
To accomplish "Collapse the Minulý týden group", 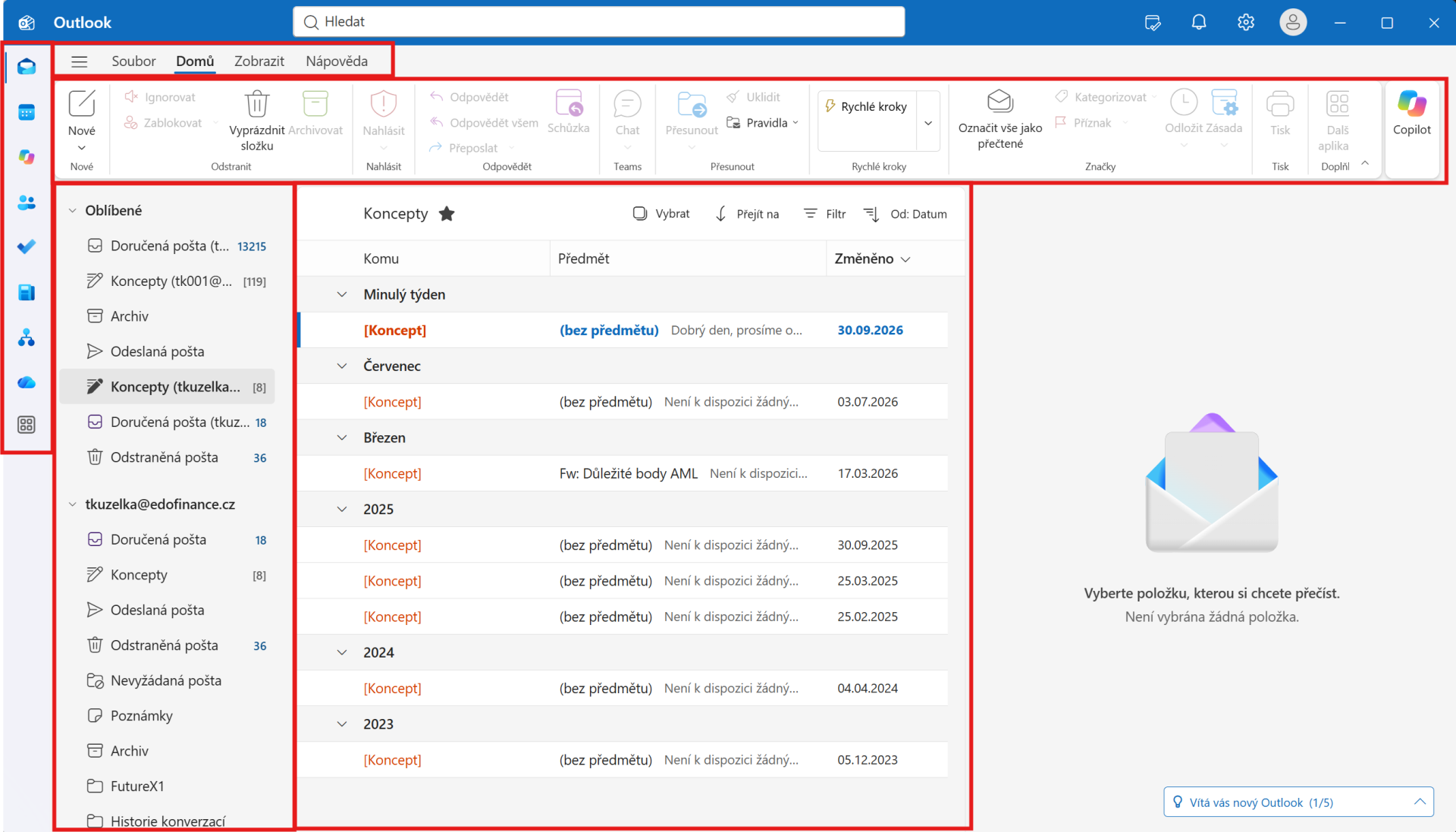I will (342, 294).
